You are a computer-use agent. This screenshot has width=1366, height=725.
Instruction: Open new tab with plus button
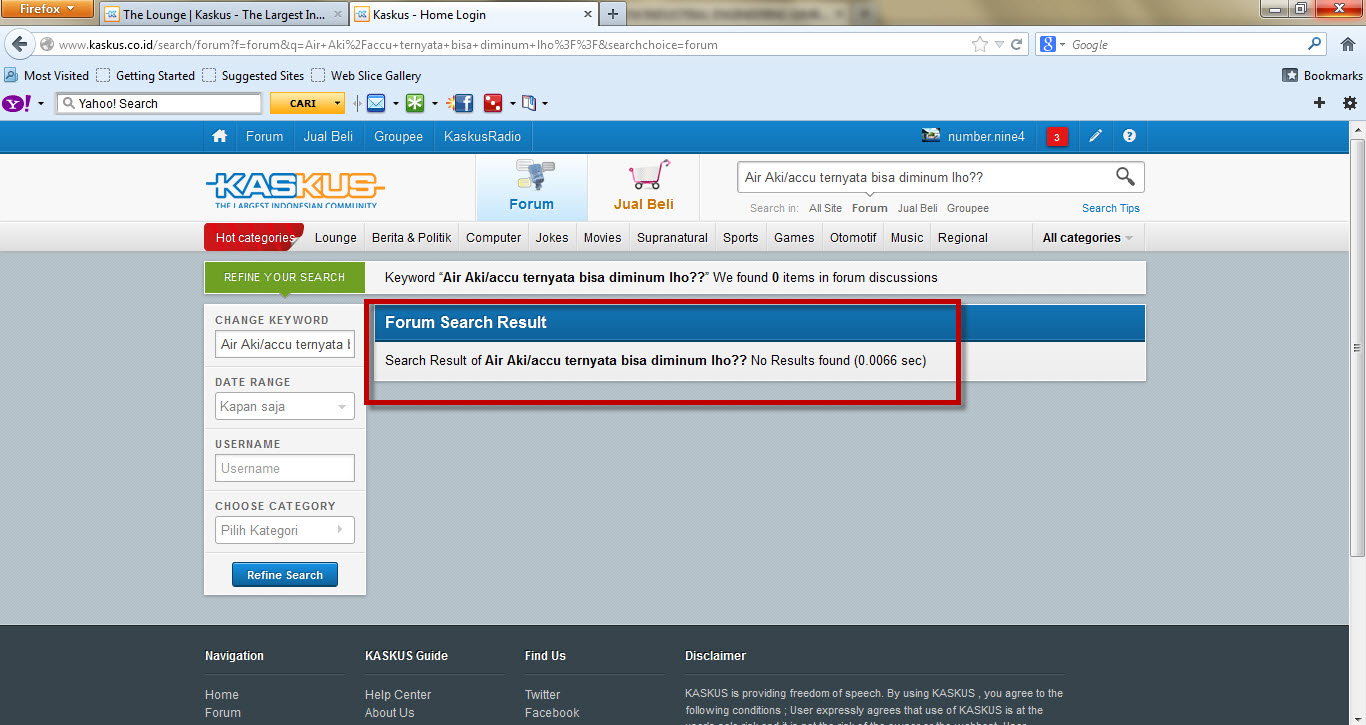[613, 14]
